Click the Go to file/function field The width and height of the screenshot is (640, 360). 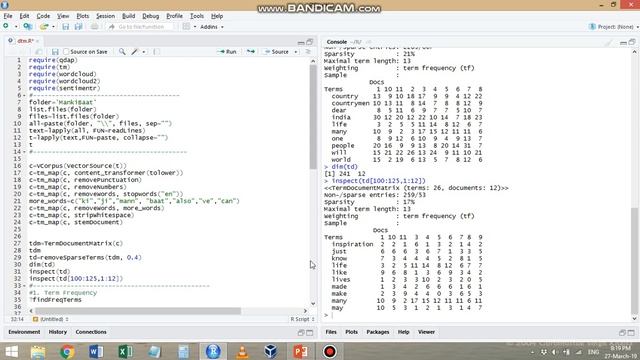click(x=141, y=27)
